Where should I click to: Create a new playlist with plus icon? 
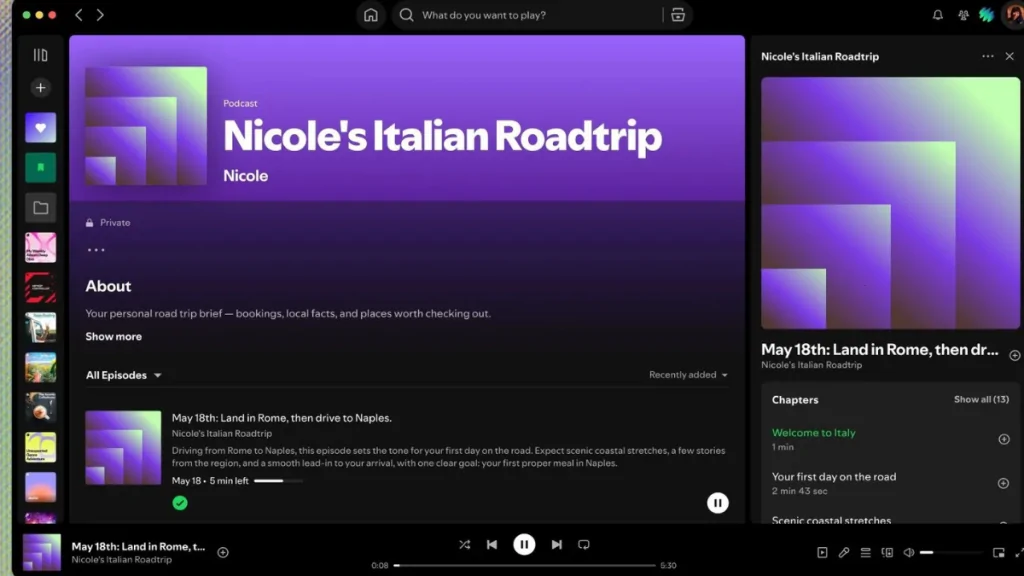tap(40, 88)
